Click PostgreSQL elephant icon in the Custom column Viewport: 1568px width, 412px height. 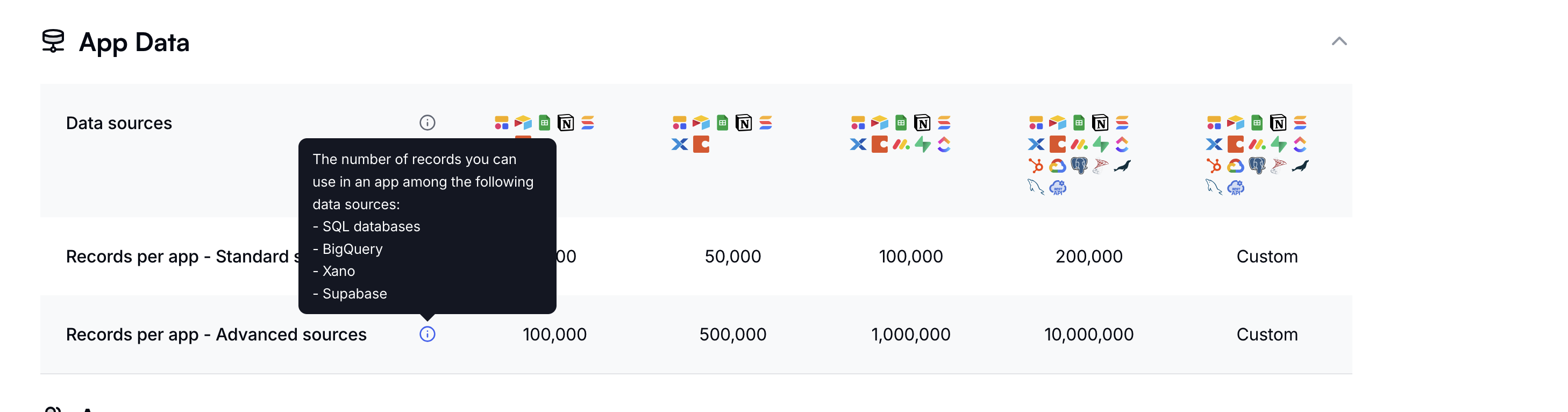[1257, 166]
